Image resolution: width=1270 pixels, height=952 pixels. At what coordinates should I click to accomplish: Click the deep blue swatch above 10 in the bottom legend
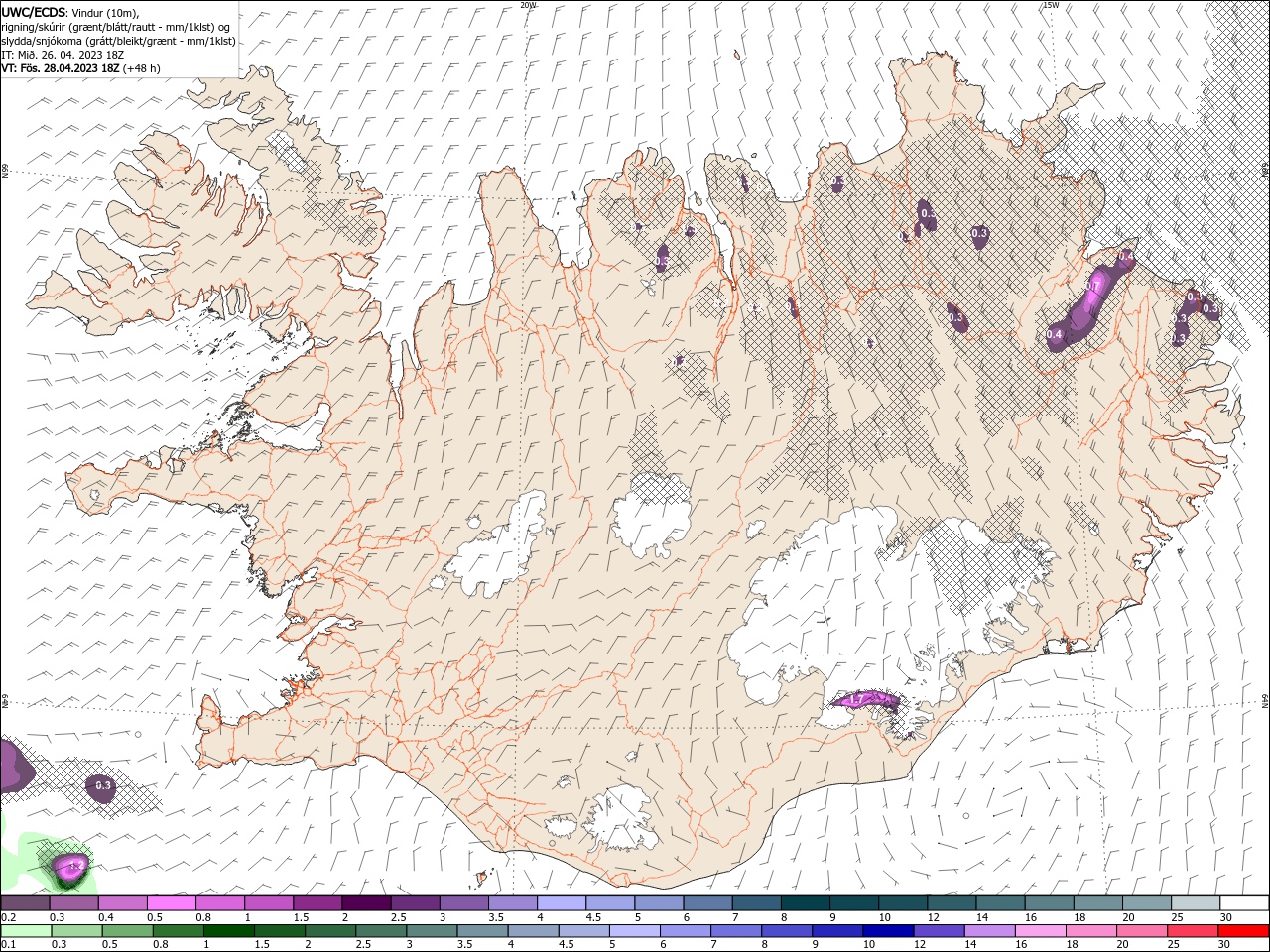click(x=888, y=931)
